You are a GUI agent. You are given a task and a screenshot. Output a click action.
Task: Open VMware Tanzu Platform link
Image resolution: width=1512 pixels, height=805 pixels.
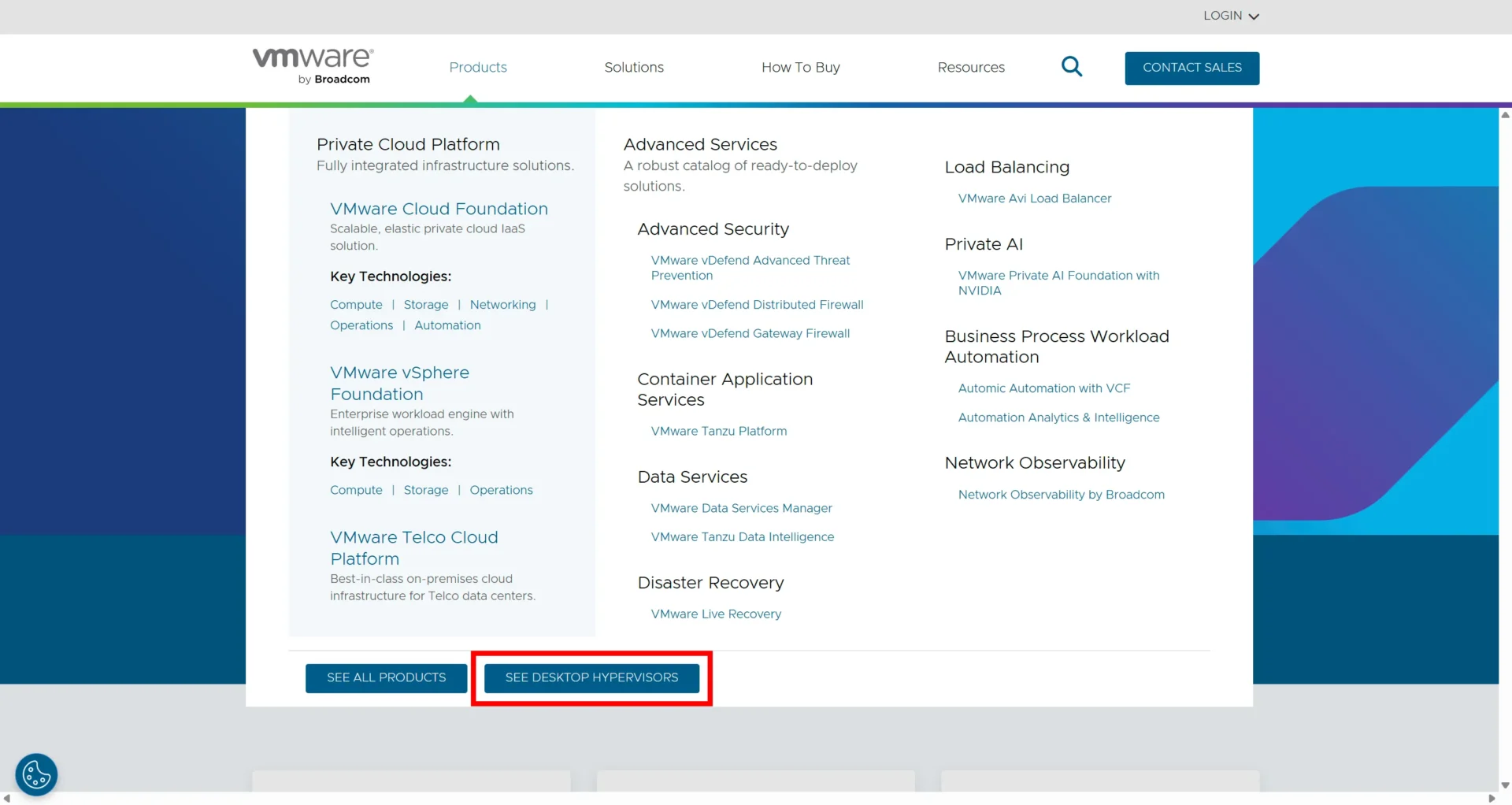click(x=719, y=431)
